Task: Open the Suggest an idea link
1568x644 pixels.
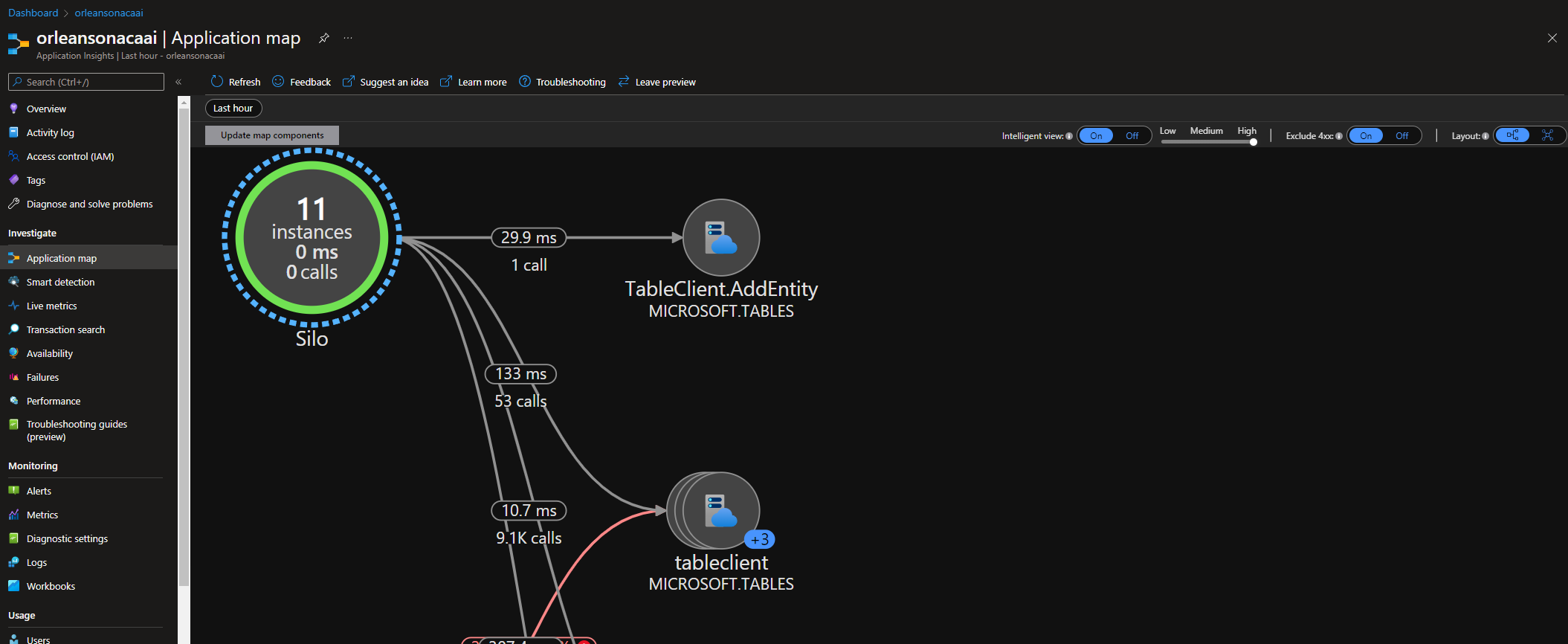Action: pos(385,82)
